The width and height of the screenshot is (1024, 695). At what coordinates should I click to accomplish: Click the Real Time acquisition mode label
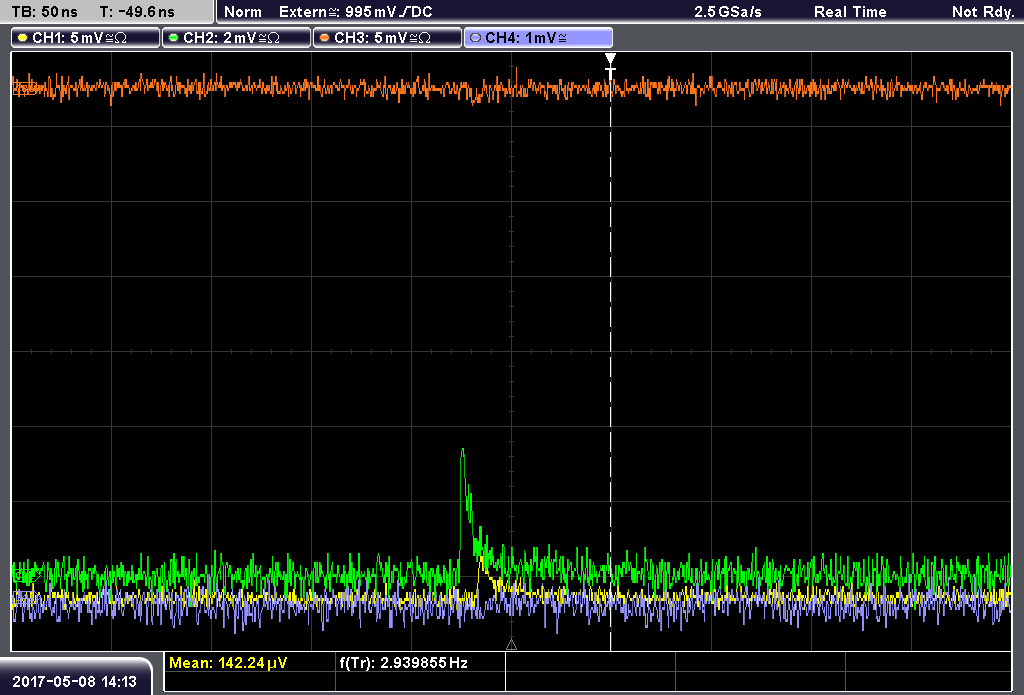850,12
